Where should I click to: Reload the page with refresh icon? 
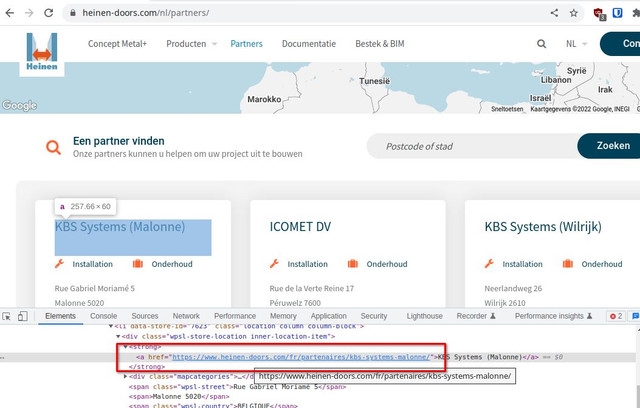point(49,13)
